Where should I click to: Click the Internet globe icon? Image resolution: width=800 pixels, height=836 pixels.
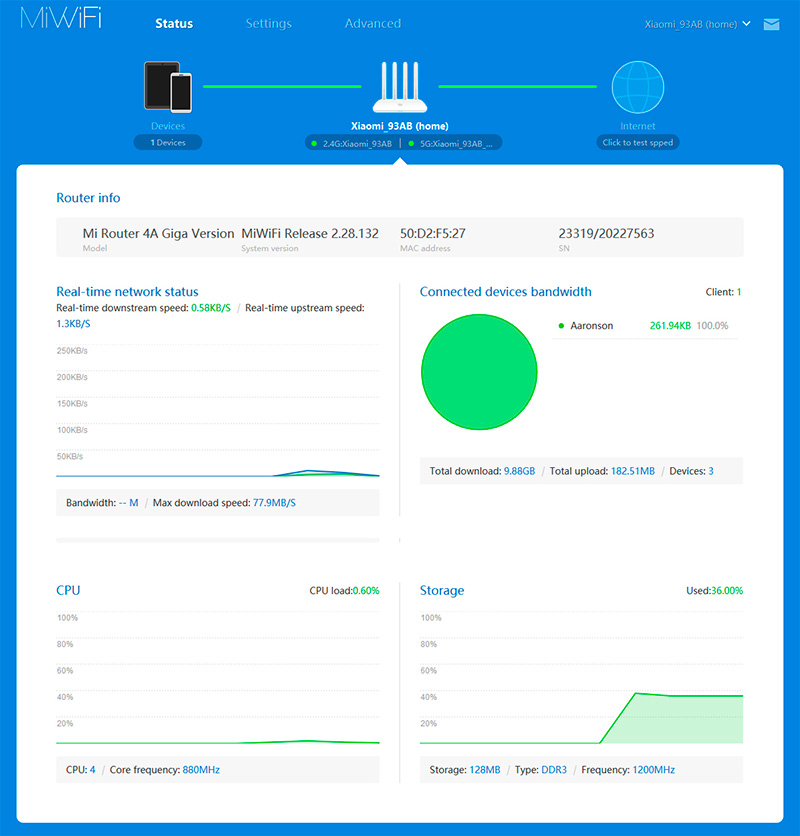[x=637, y=87]
